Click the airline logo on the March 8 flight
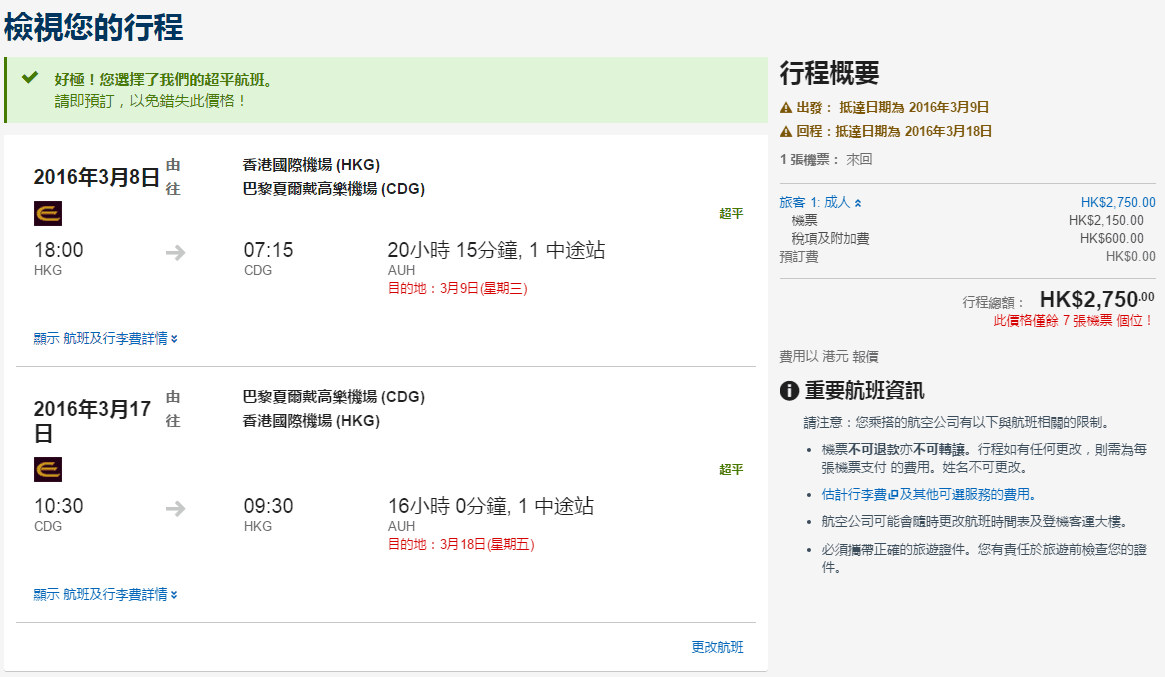This screenshot has width=1165, height=677. pos(47,213)
